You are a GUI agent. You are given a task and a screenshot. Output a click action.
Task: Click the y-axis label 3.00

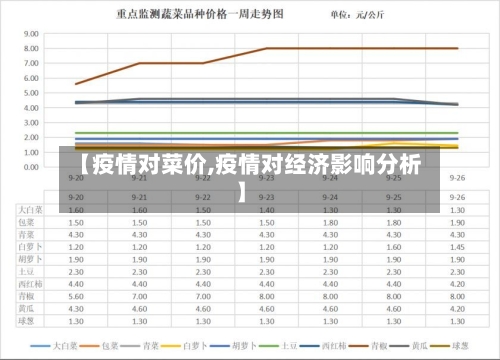tap(31, 123)
